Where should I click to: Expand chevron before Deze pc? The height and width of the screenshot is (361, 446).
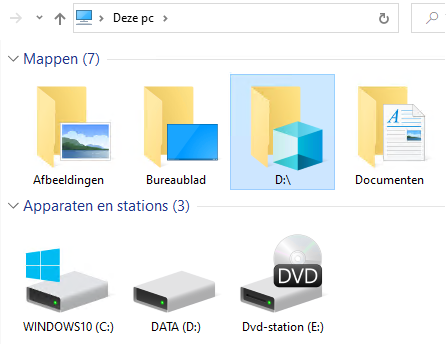101,18
